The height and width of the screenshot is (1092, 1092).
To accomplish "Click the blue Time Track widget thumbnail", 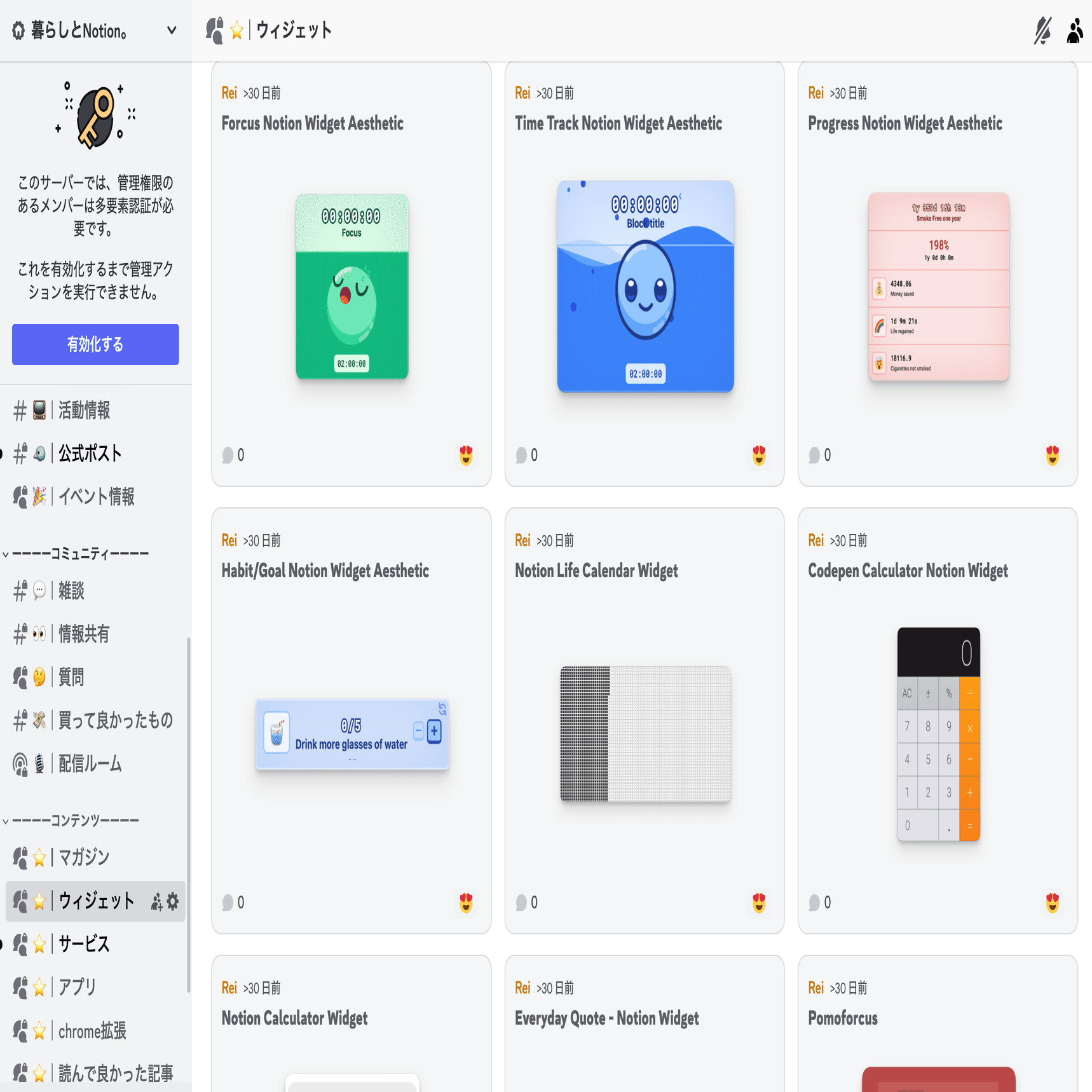I will (x=645, y=287).
